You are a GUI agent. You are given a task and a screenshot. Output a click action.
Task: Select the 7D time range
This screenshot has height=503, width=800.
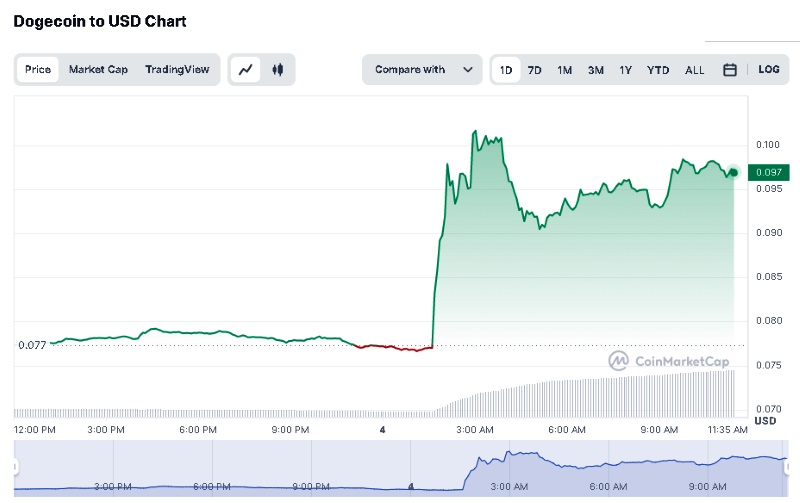pos(535,70)
